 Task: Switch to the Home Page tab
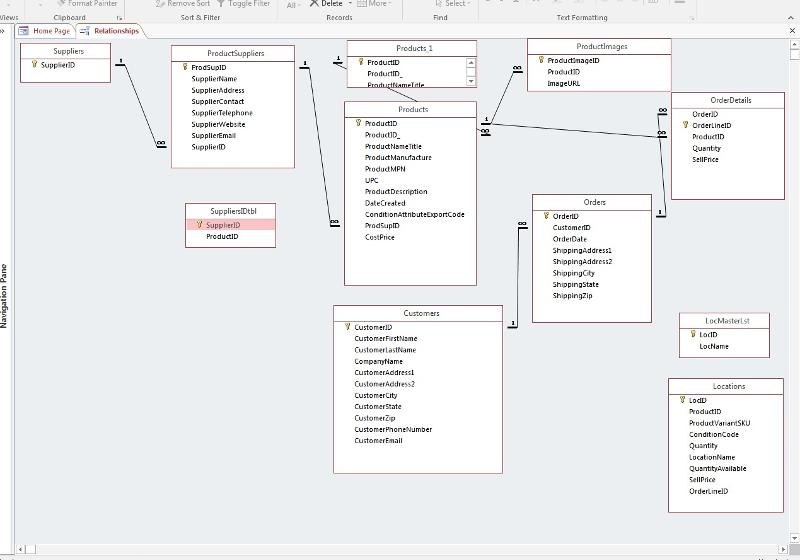click(x=46, y=31)
